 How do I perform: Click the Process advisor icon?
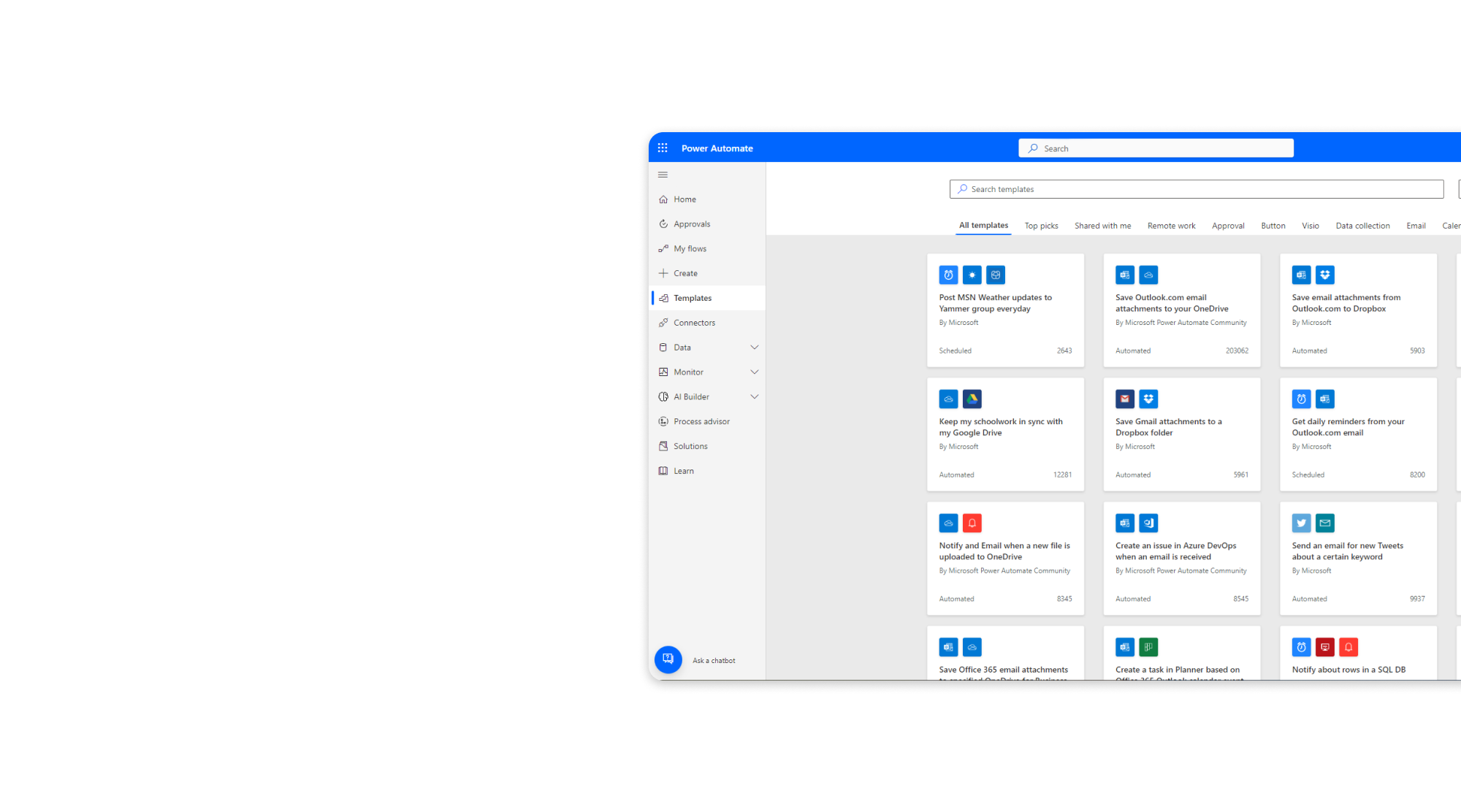tap(663, 421)
